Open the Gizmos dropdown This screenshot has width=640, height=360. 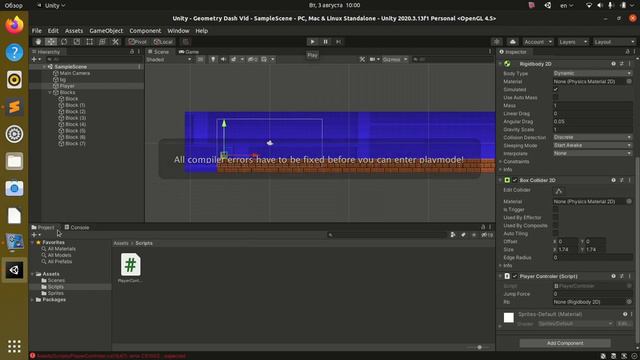point(395,59)
